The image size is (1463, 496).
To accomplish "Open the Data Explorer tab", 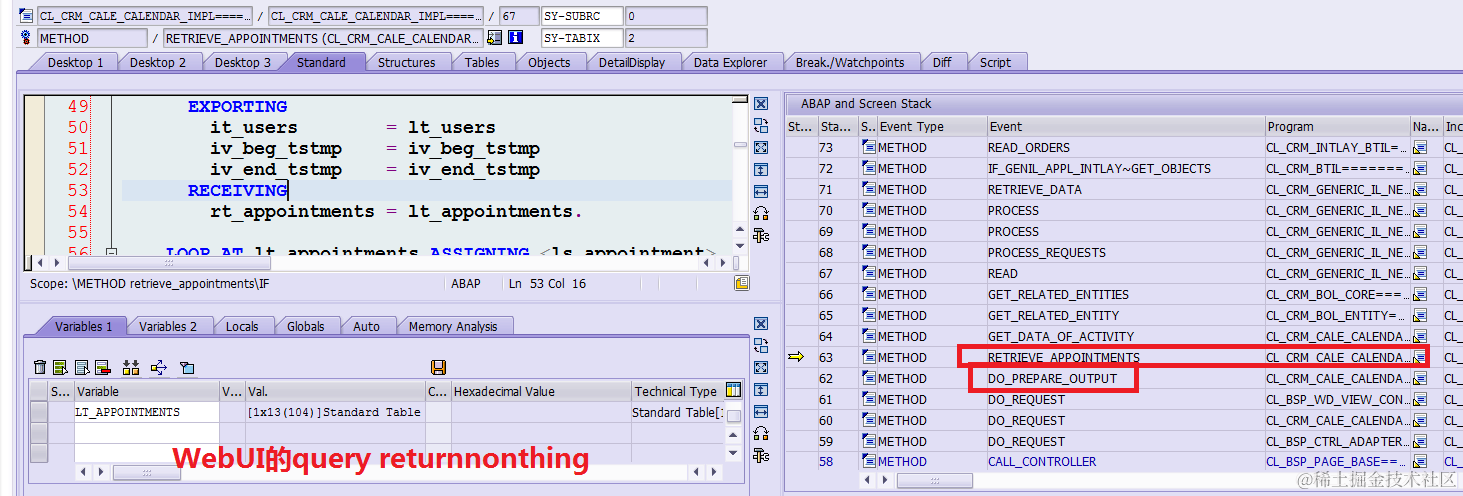I will click(730, 62).
